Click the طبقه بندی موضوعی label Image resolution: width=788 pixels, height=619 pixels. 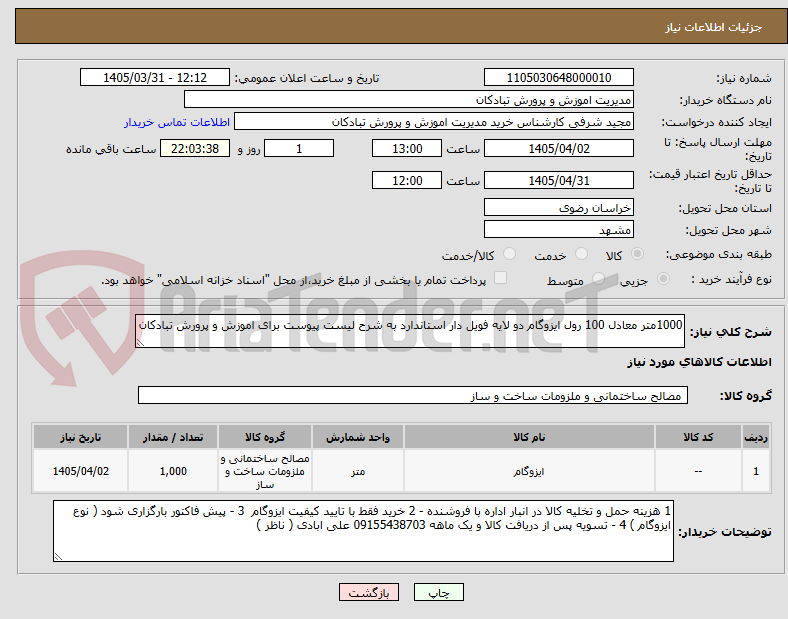coord(719,254)
